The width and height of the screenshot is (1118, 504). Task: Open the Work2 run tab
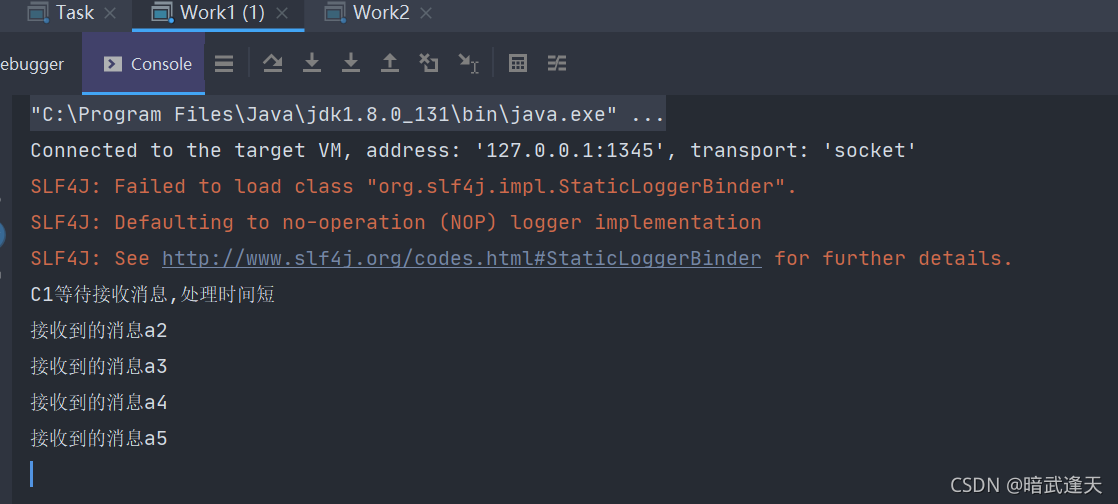(379, 13)
